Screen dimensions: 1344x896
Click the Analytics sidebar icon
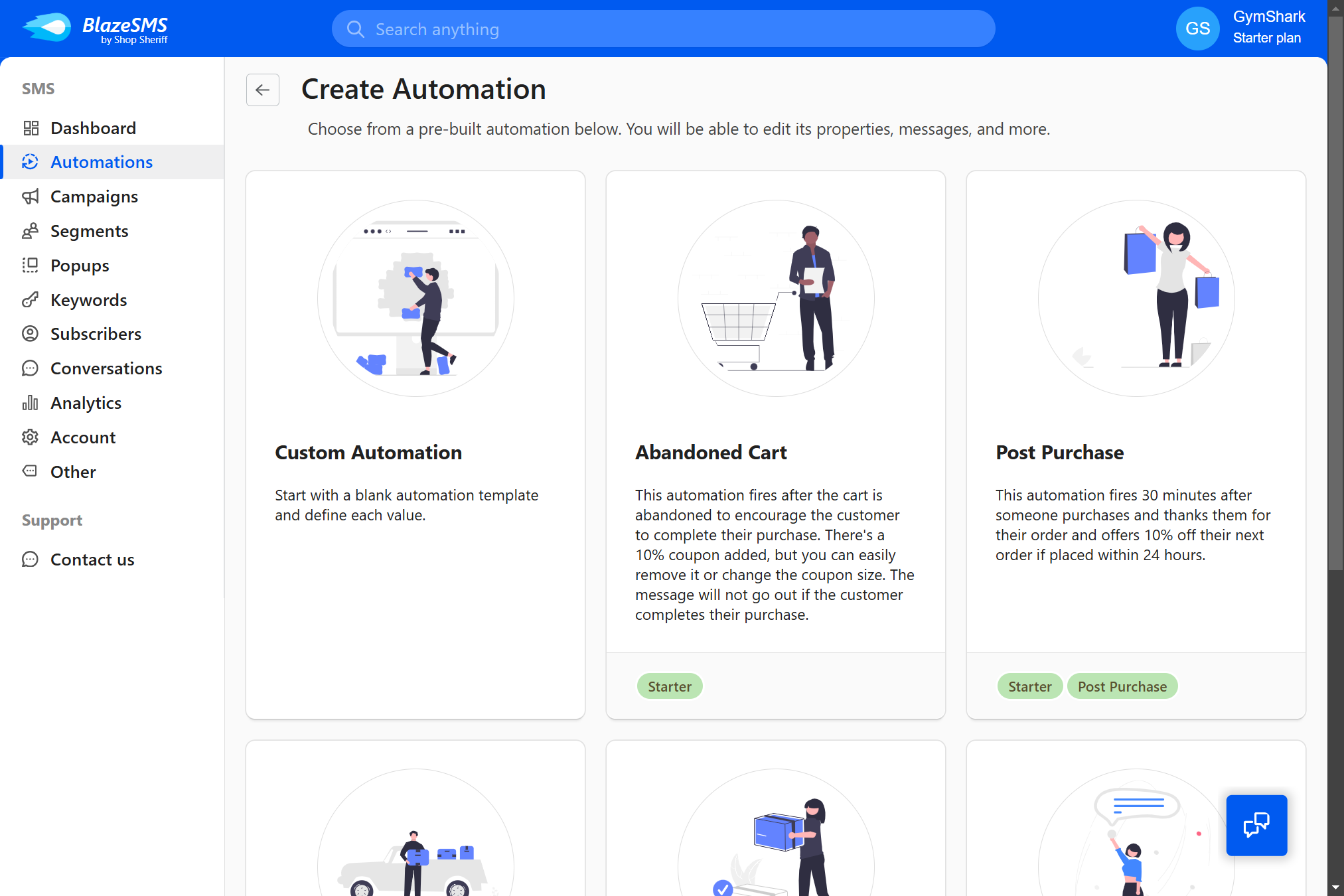pos(31,402)
